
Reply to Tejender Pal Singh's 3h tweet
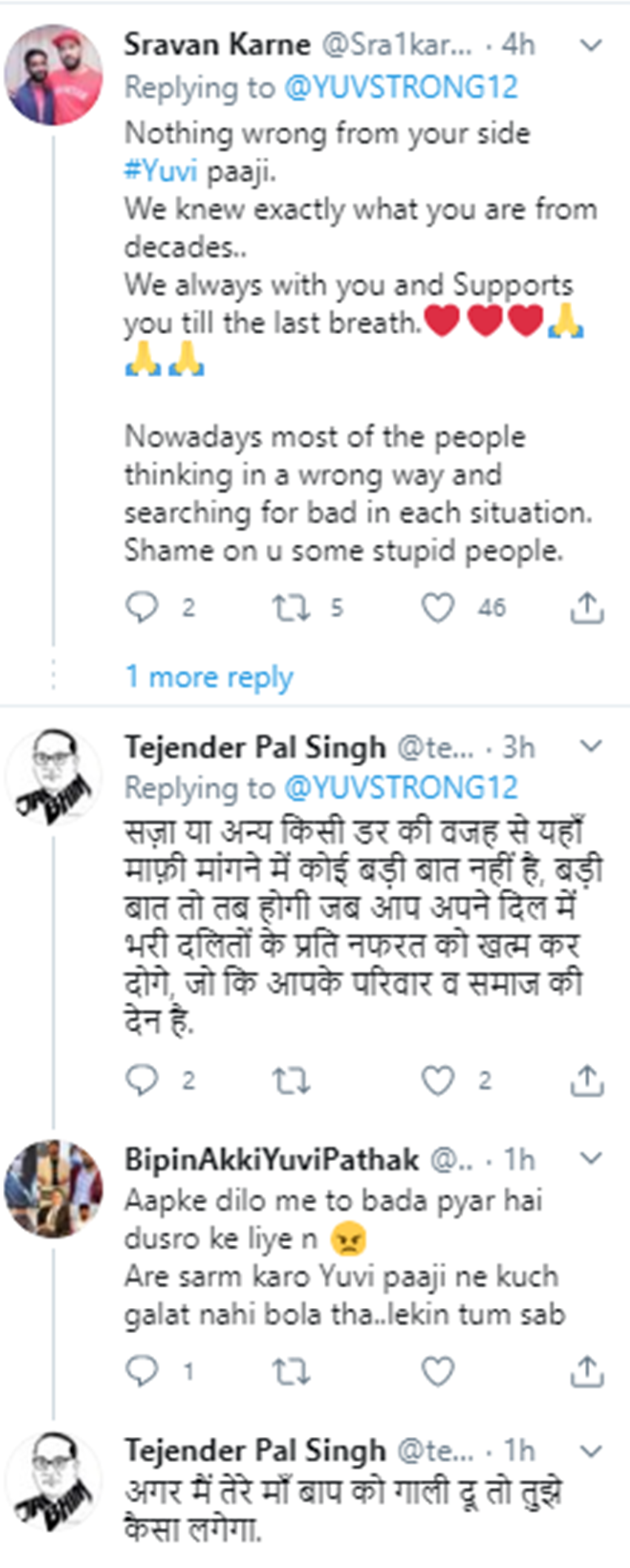click(x=142, y=1080)
